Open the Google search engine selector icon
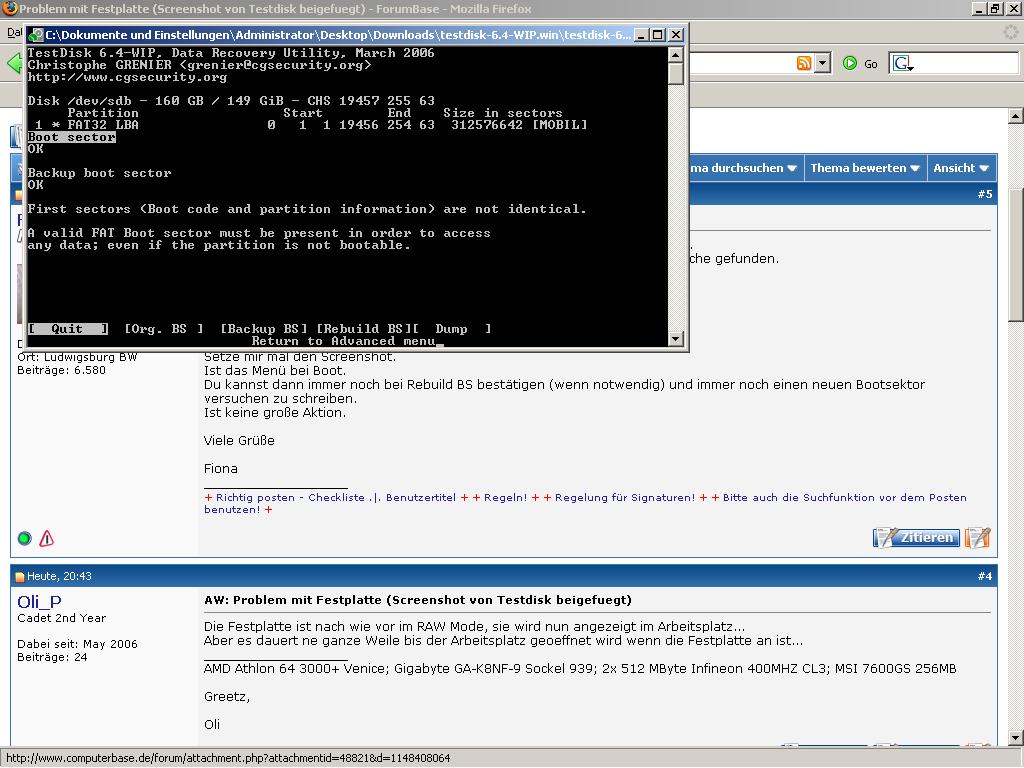Viewport: 1024px width, 768px height. 903,63
